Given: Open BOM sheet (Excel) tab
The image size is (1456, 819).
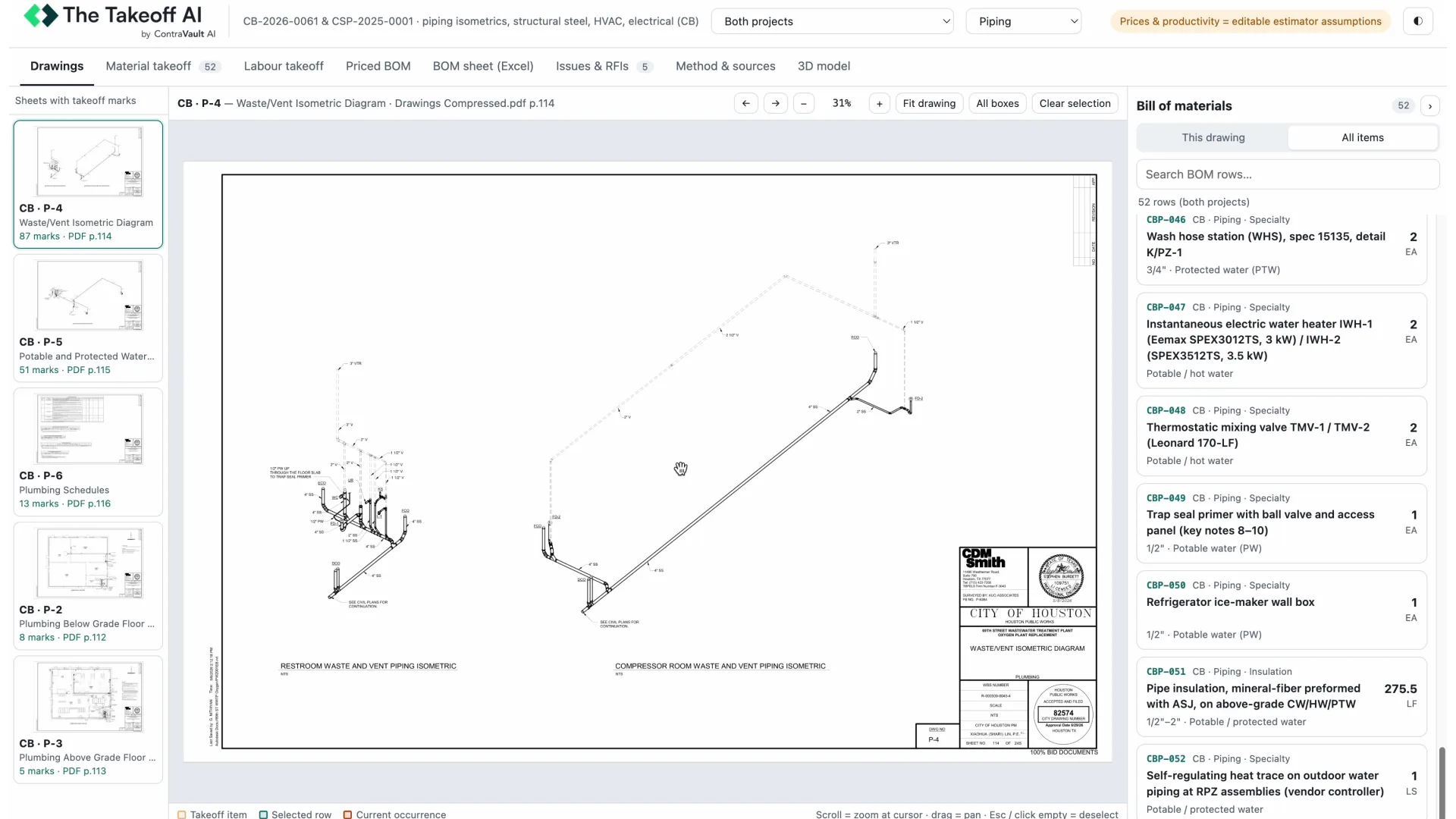Looking at the screenshot, I should (x=483, y=67).
